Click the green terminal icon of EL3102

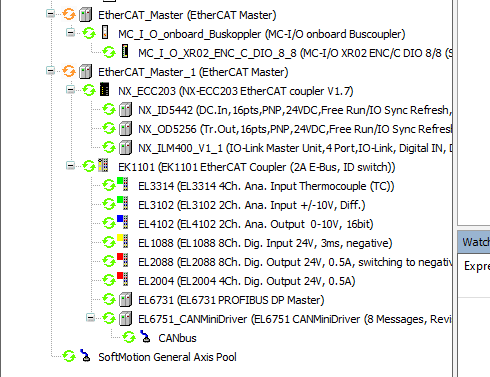(123, 203)
